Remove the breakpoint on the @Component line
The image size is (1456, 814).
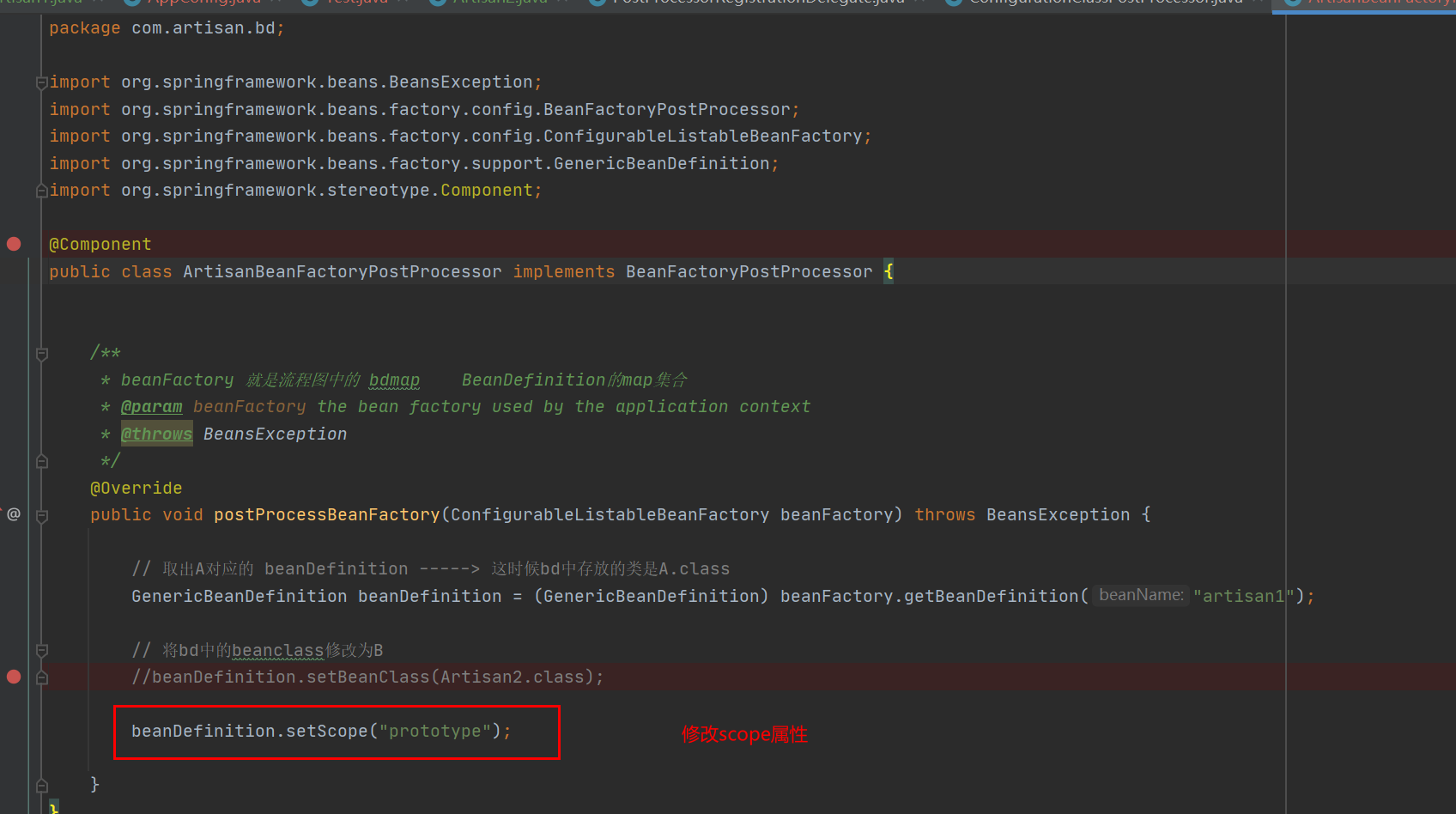tap(14, 244)
